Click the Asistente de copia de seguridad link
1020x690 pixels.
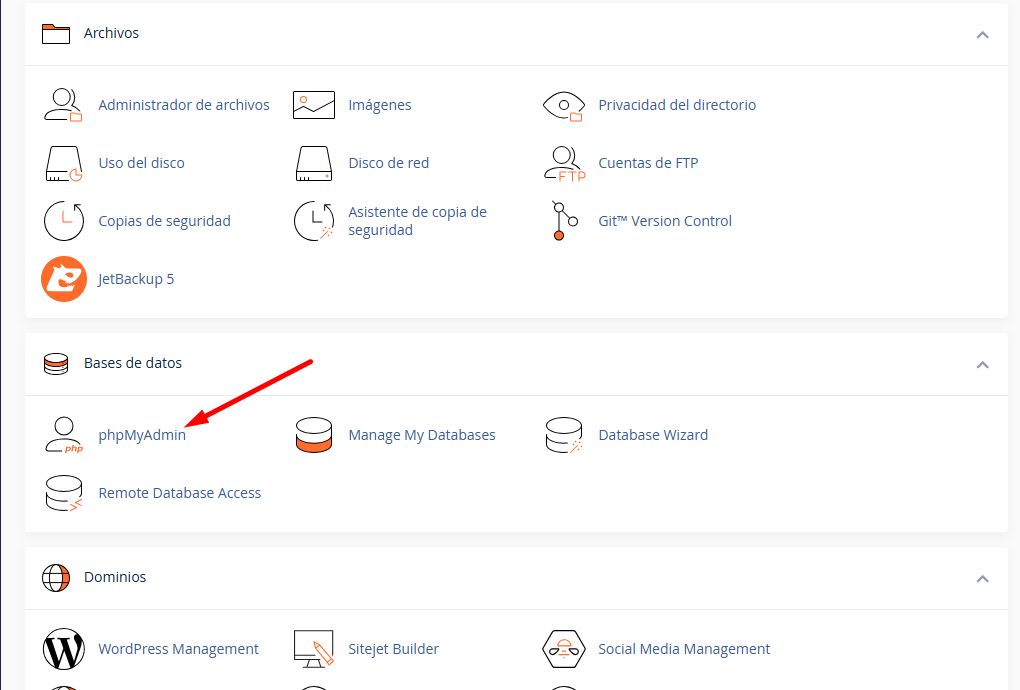(417, 220)
